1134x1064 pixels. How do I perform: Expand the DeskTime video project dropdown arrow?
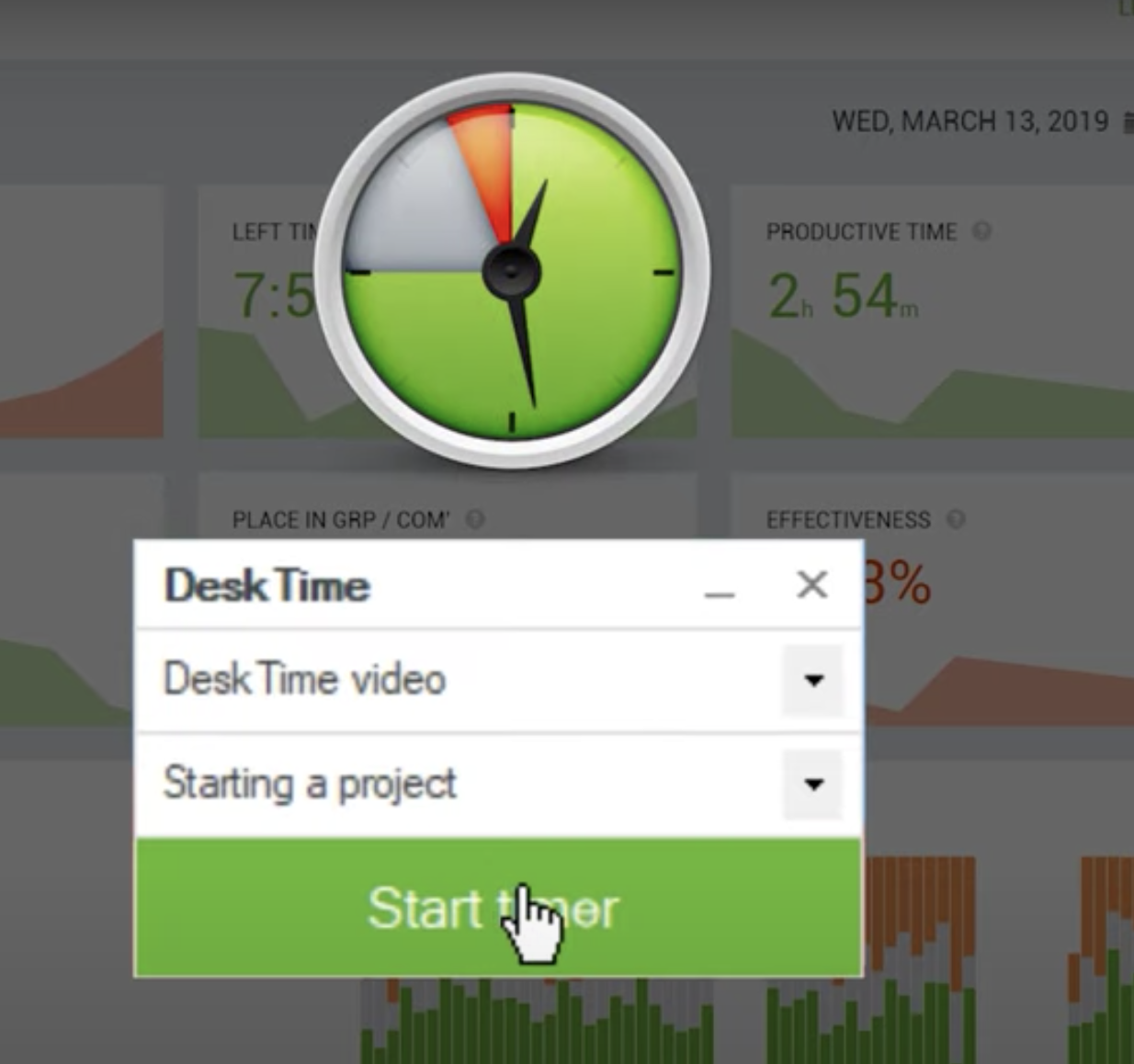point(812,681)
